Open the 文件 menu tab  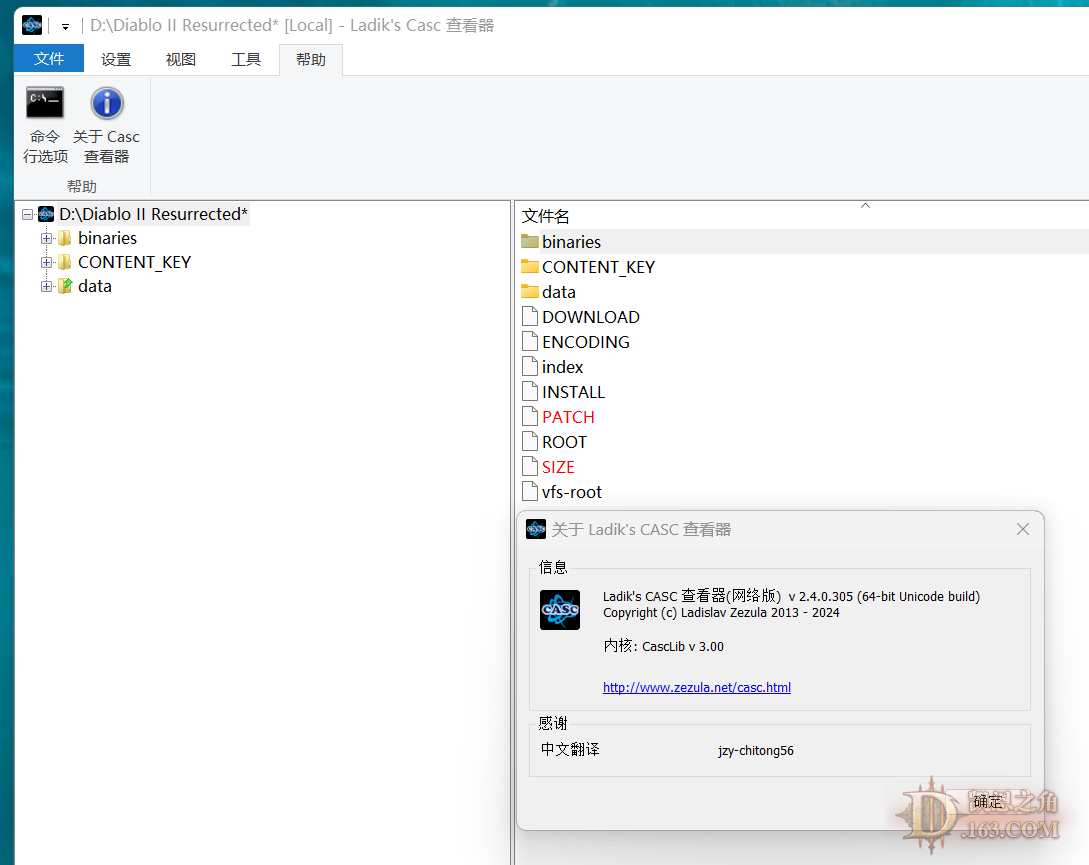click(x=49, y=59)
